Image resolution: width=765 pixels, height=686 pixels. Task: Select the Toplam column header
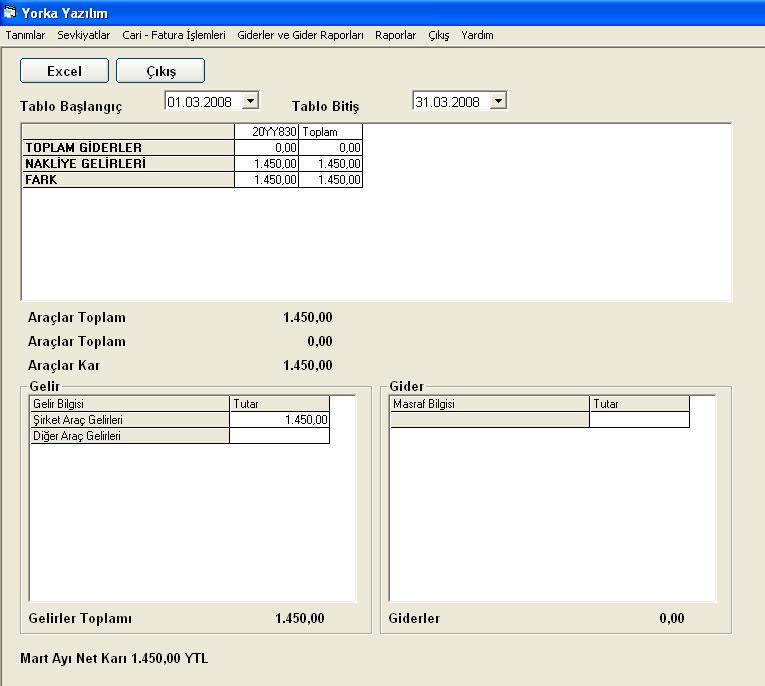(x=330, y=132)
